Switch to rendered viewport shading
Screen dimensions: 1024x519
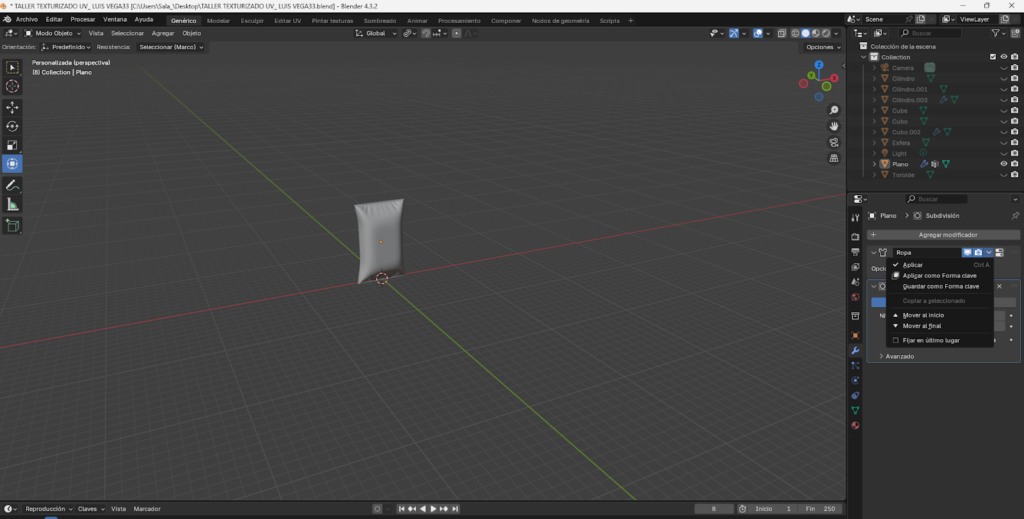point(826,33)
